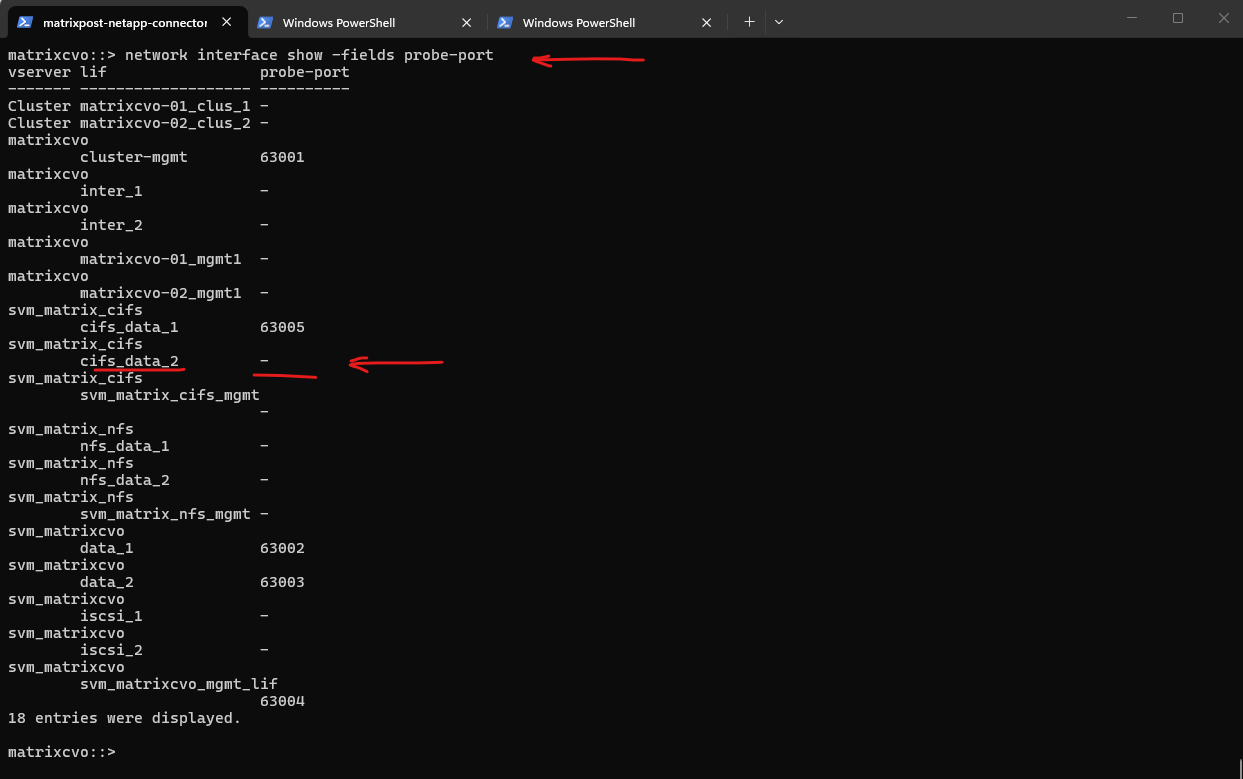Close the middle Windows PowerShell tab

click(x=466, y=22)
